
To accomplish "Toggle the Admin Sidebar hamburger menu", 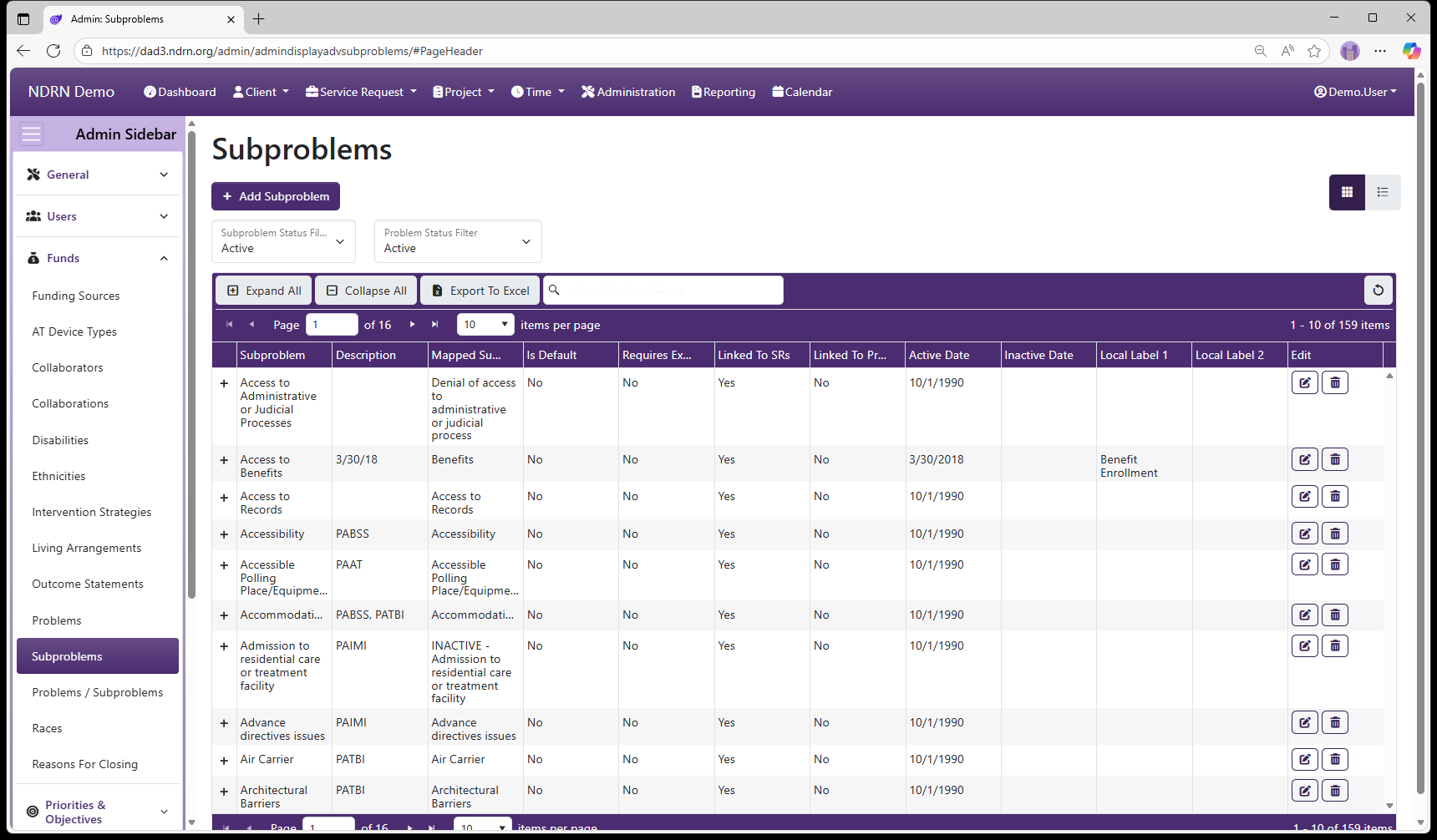I will (31, 134).
